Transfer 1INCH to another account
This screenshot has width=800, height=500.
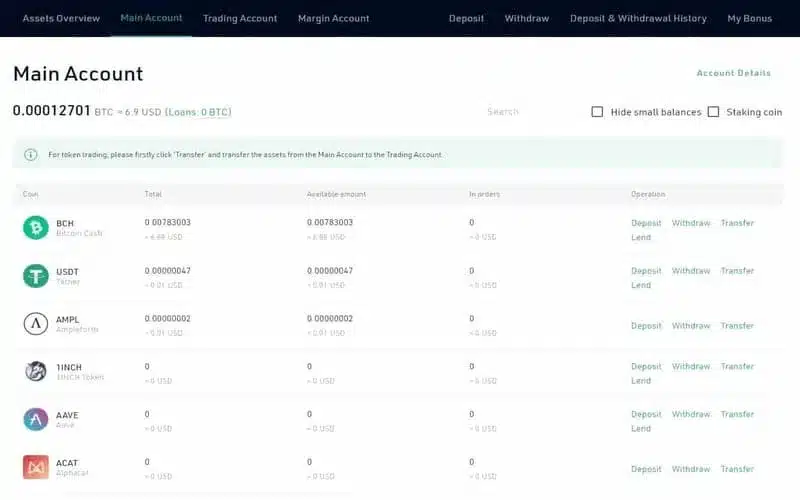click(737, 366)
